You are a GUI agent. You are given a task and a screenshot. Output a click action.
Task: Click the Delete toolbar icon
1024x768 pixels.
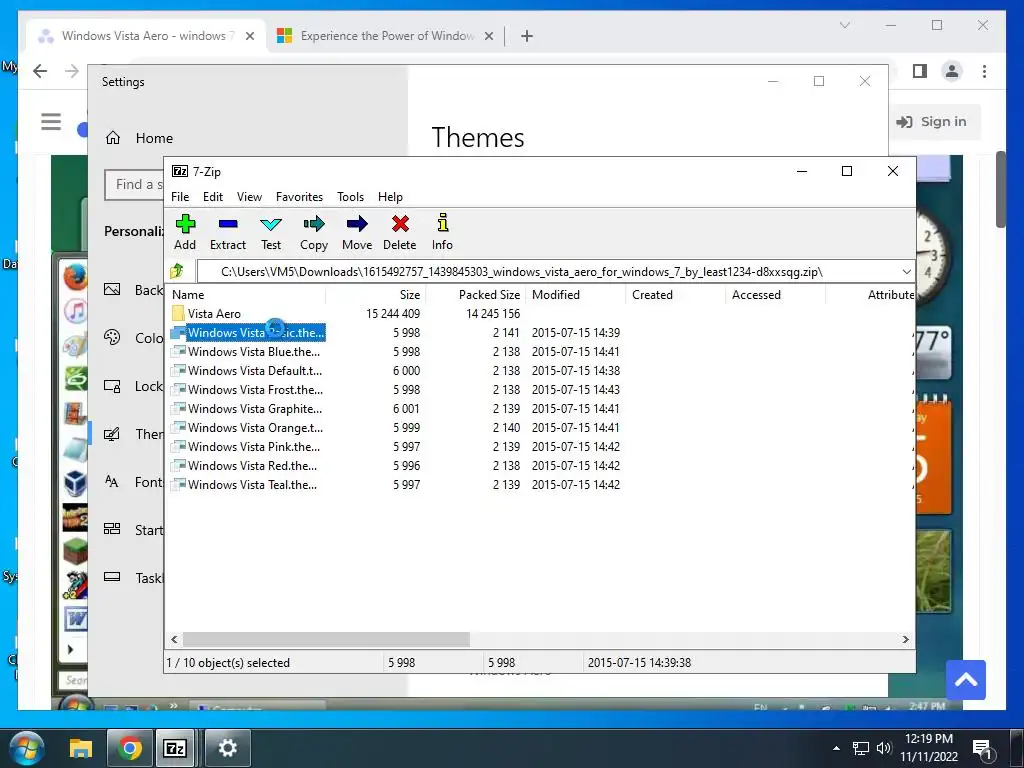coord(400,224)
